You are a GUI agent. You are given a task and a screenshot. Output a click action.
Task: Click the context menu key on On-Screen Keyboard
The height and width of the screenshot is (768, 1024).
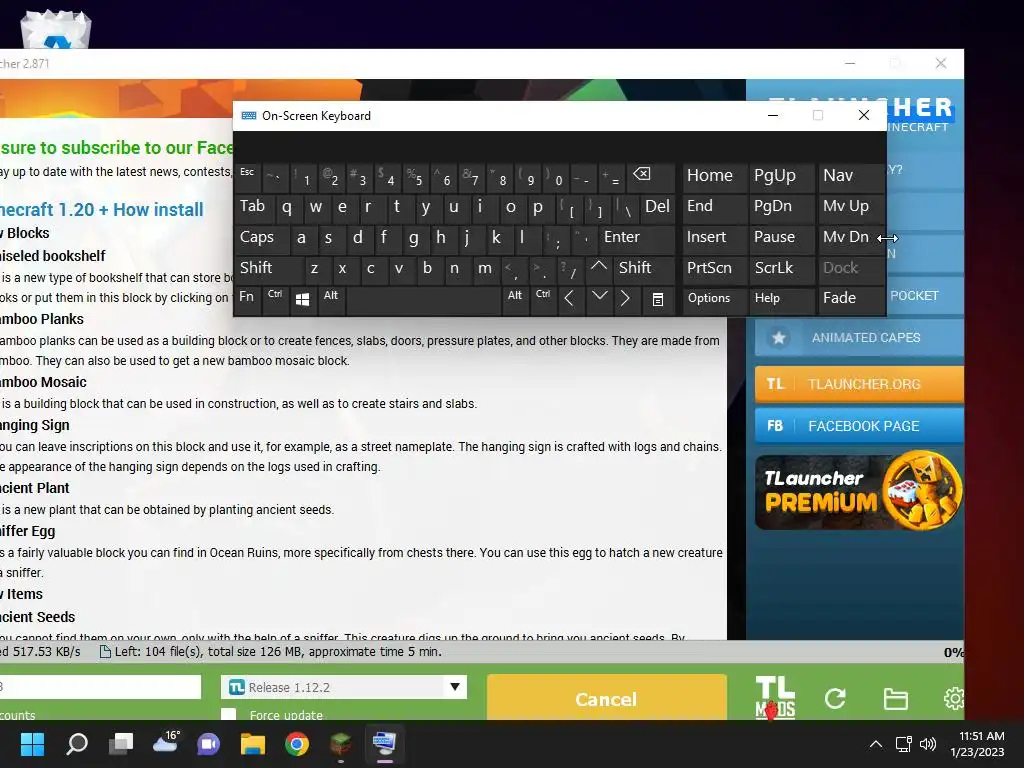click(x=658, y=299)
